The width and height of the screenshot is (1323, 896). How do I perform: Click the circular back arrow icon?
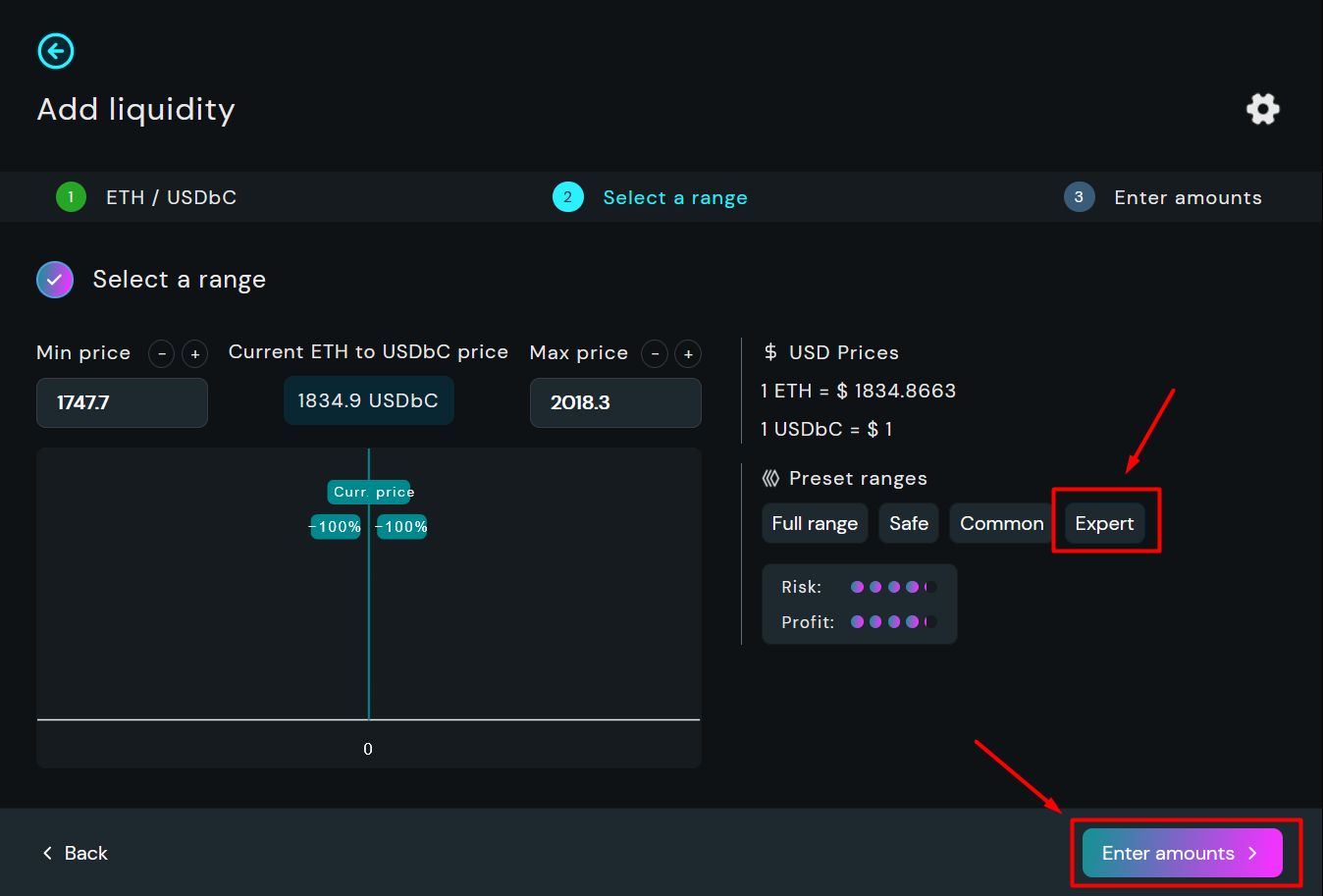[56, 51]
